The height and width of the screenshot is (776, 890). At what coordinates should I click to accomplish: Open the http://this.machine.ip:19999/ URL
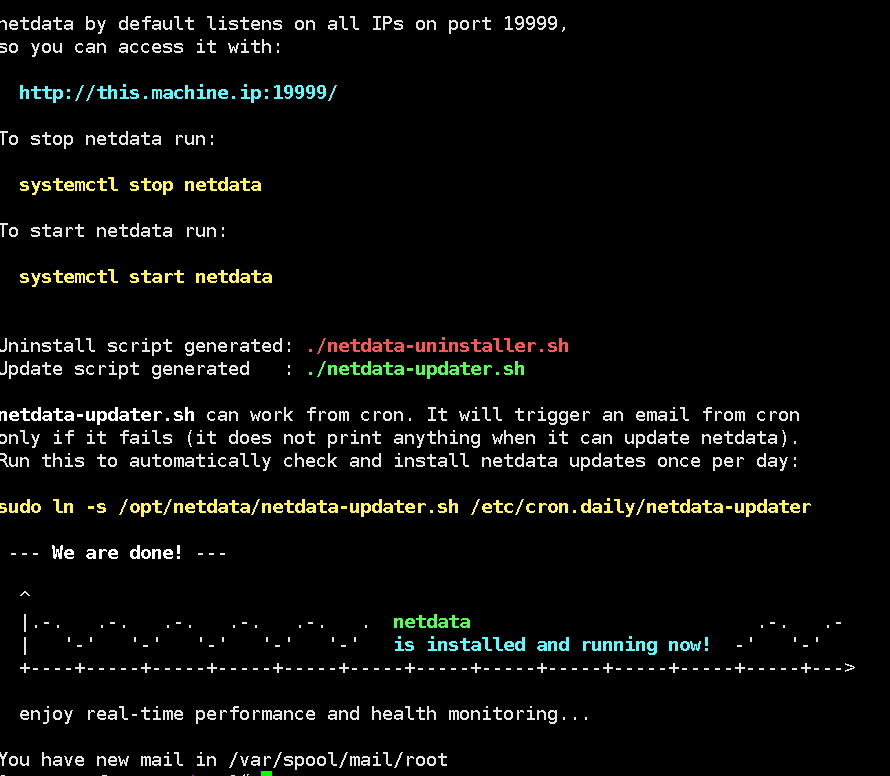[x=178, y=93]
